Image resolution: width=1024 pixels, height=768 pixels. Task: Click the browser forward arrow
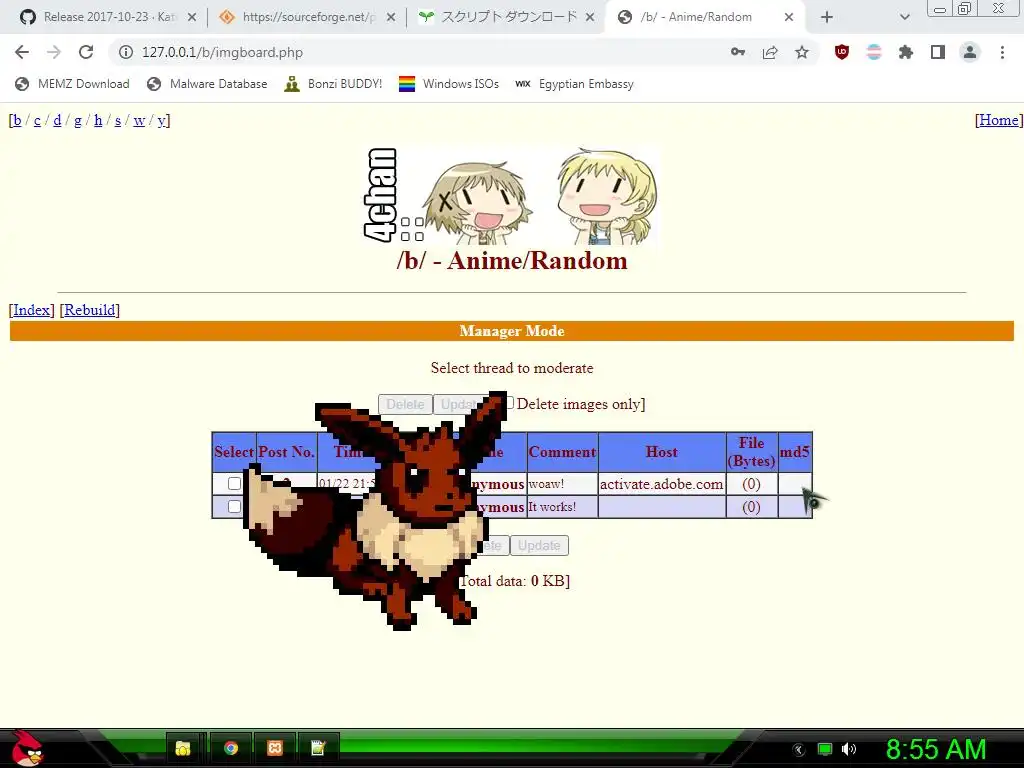54,52
